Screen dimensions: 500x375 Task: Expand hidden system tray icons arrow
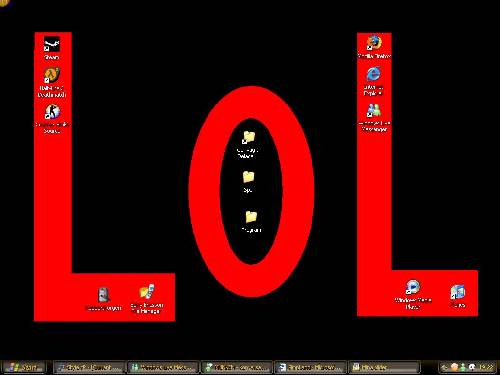click(x=444, y=368)
